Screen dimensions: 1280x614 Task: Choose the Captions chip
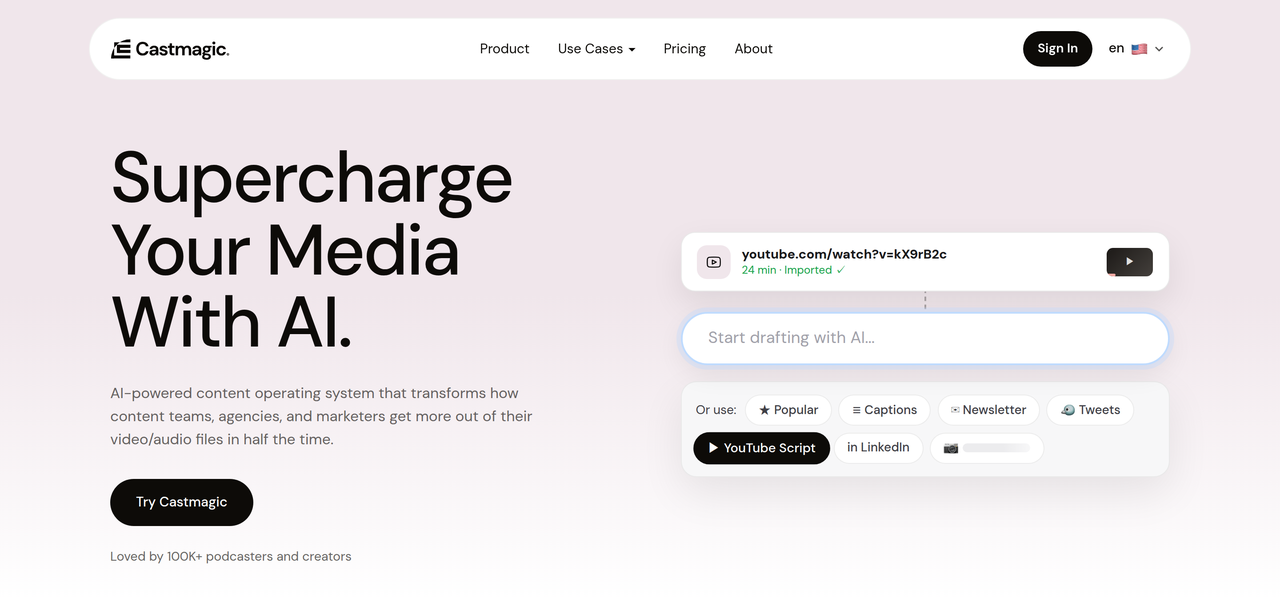(884, 410)
